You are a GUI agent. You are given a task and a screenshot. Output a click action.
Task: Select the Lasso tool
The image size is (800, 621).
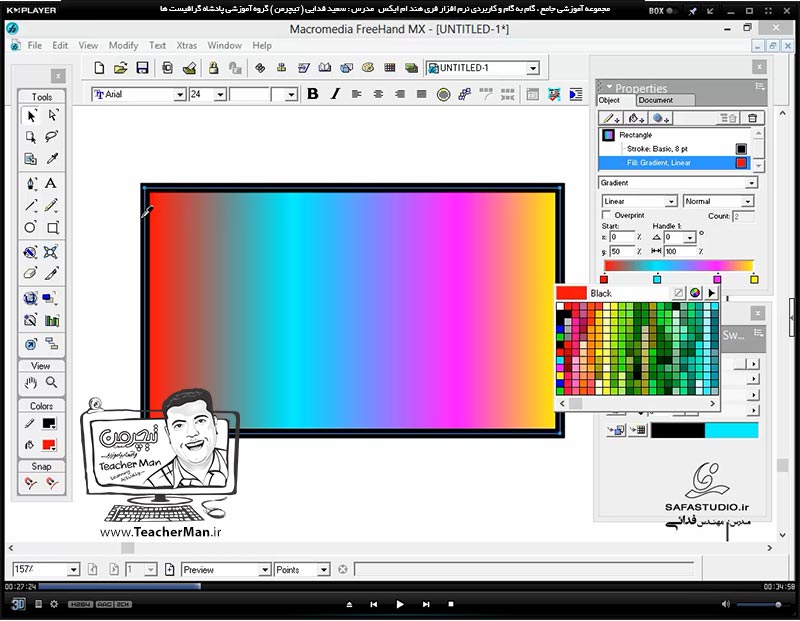pyautogui.click(x=52, y=137)
